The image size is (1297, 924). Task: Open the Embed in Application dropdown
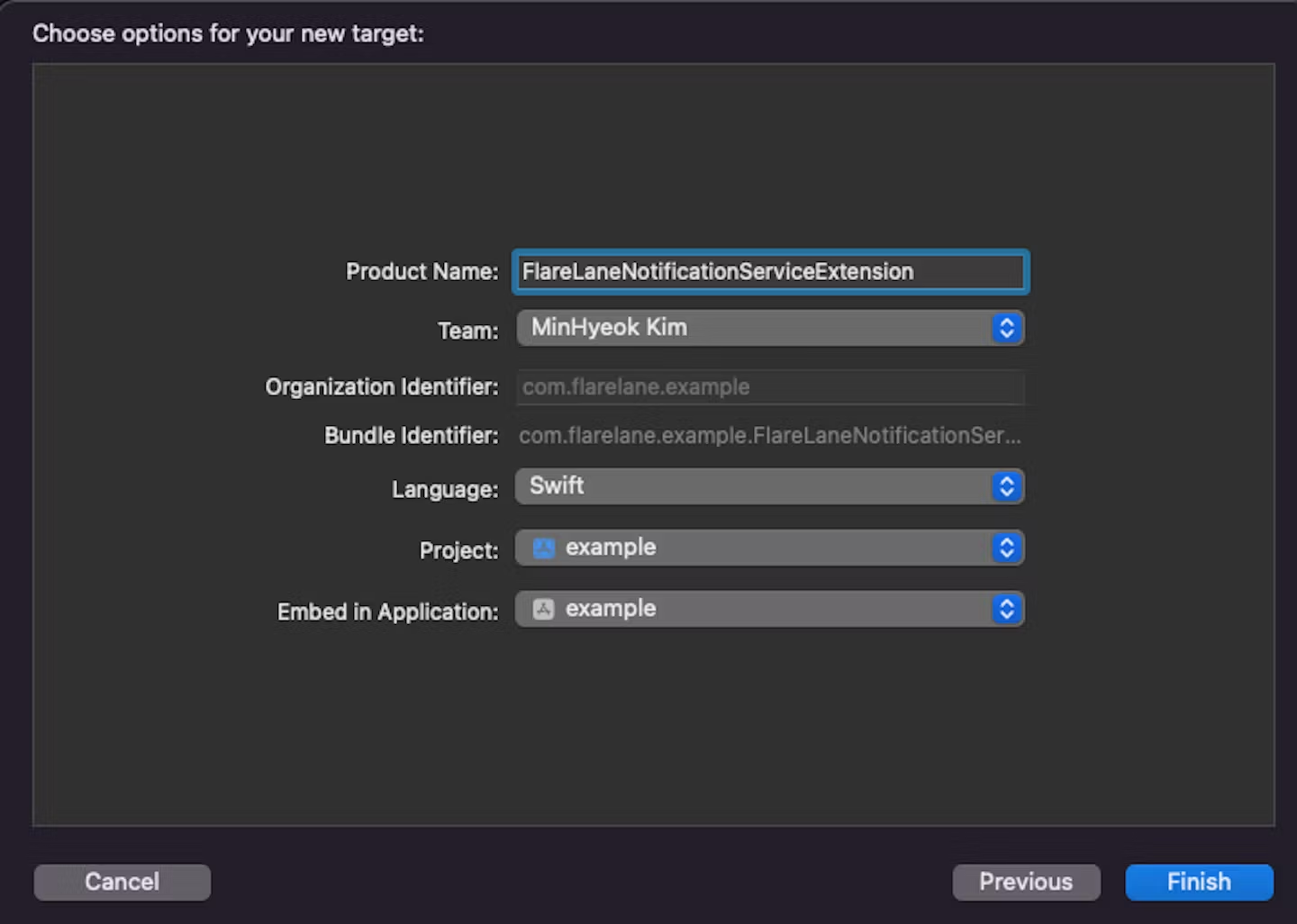(755, 609)
